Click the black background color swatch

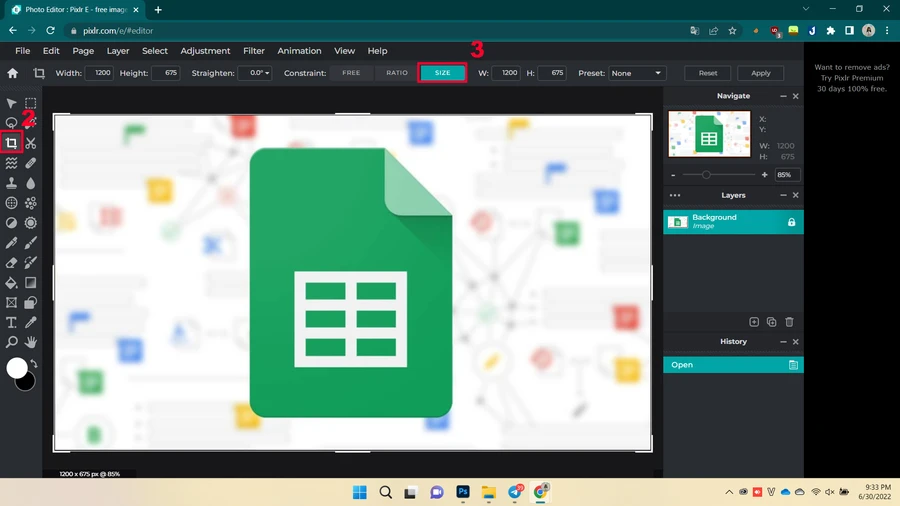(x=27, y=384)
